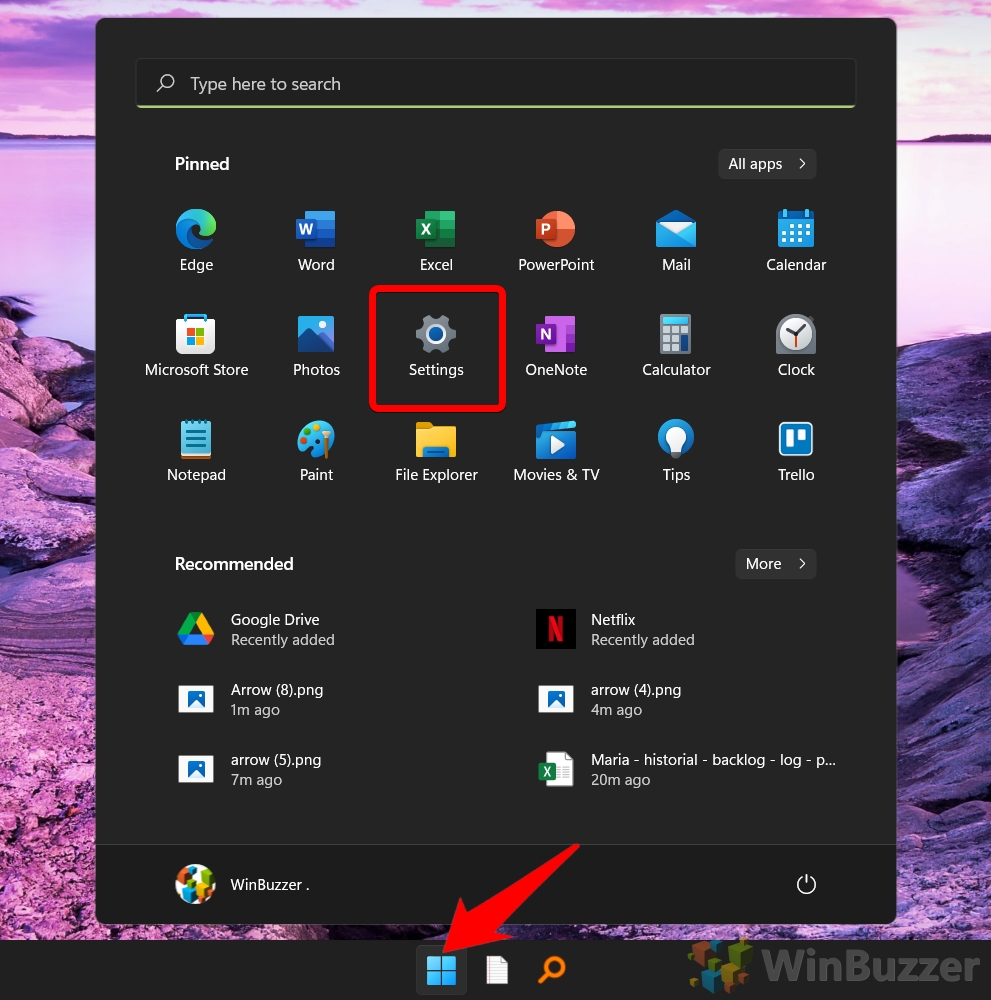Open Notepad from pinned apps

click(196, 450)
